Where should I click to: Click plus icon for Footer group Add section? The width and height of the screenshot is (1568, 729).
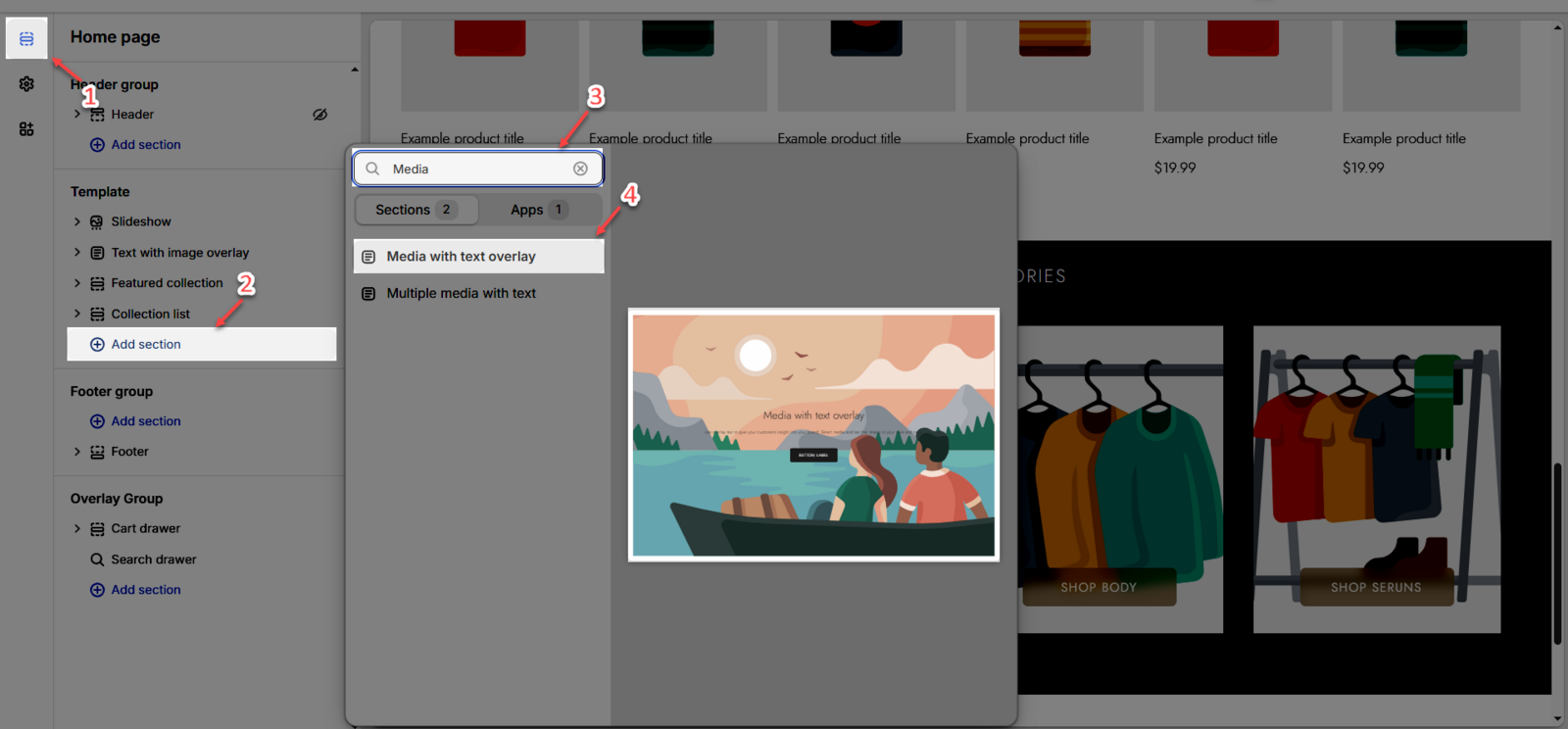pos(97,421)
